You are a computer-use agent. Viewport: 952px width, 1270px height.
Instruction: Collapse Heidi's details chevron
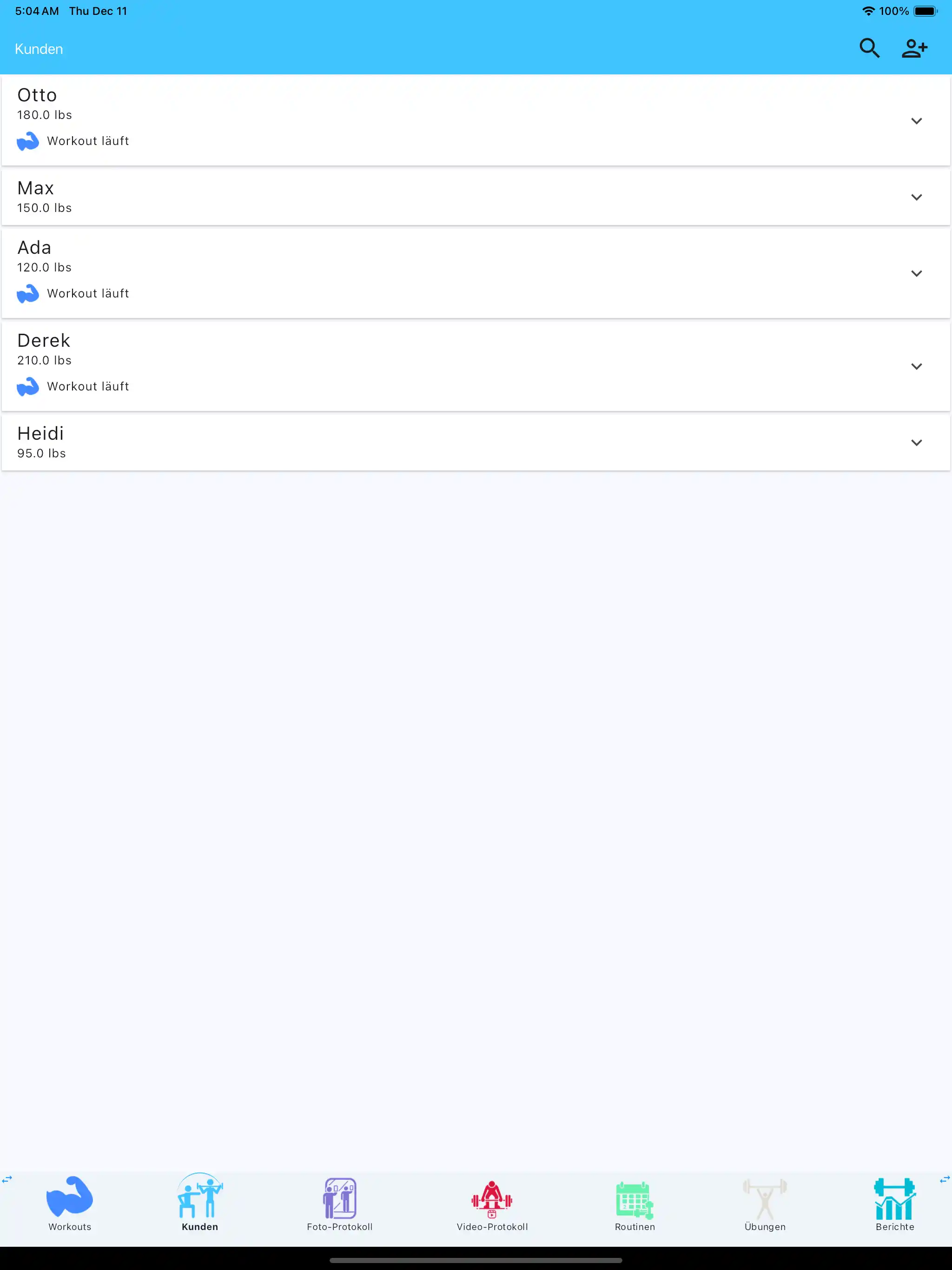916,442
